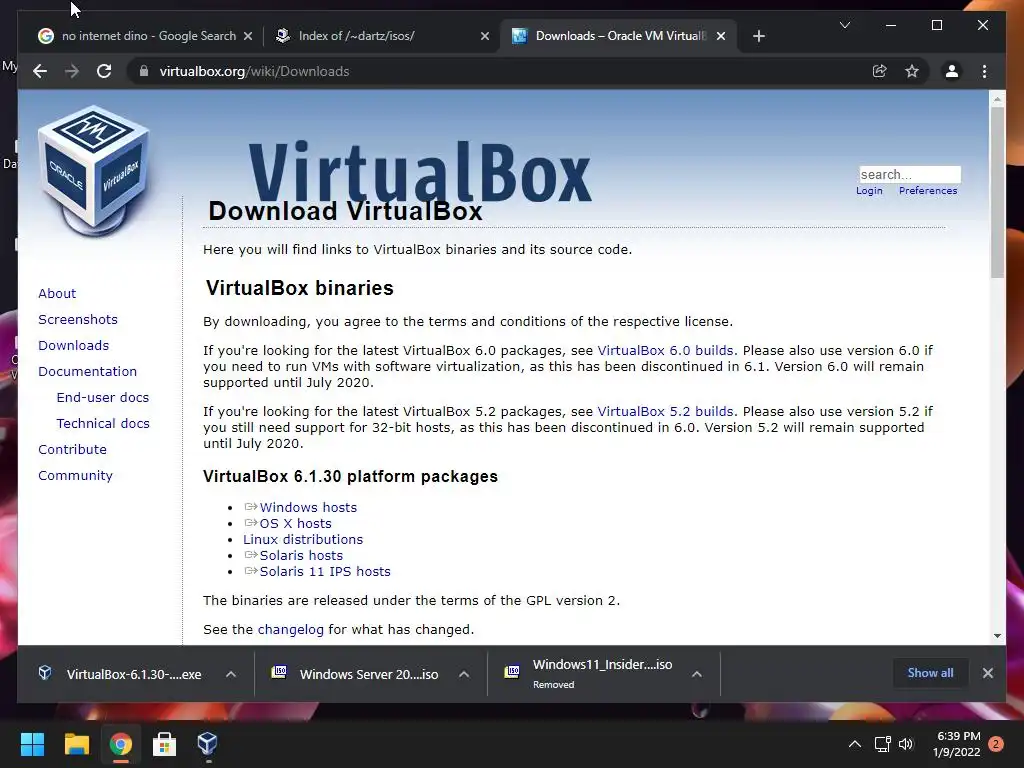1024x768 pixels.
Task: Open the Linux distributions link
Action: 303,539
